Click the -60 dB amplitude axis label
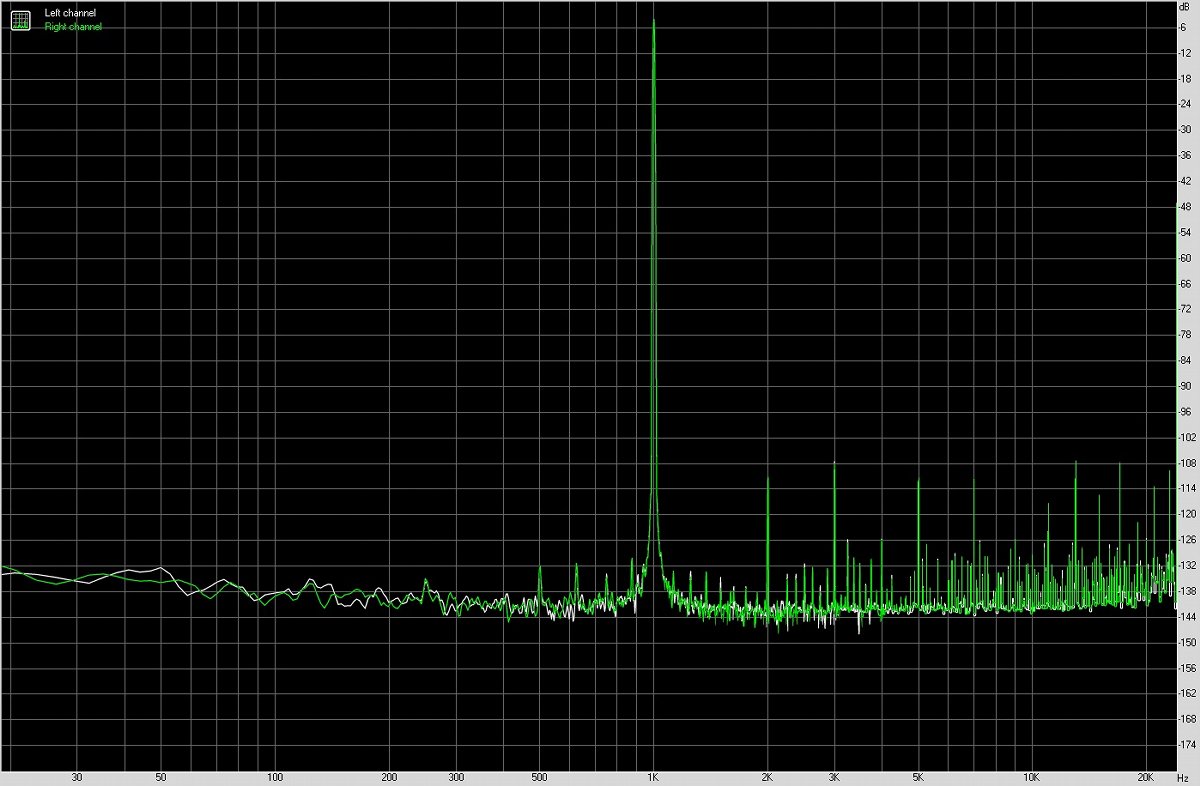 coord(1186,258)
